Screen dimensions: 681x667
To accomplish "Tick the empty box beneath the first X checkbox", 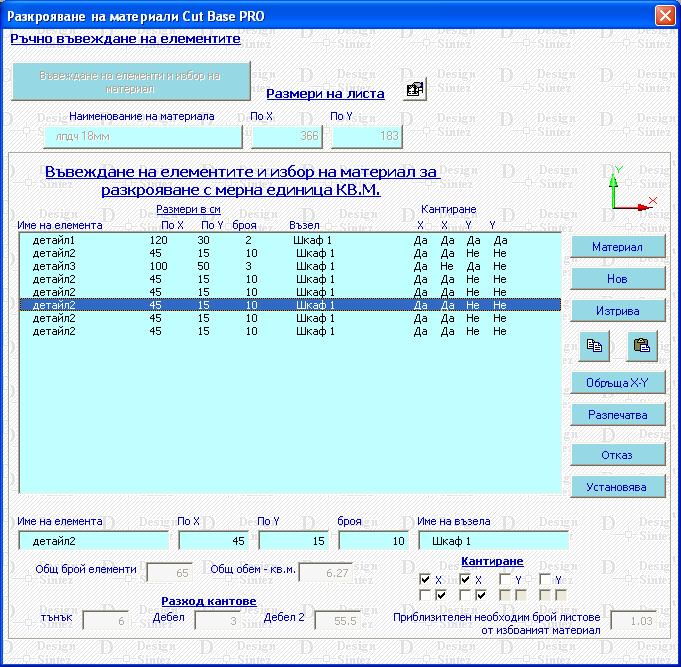I will 425,595.
